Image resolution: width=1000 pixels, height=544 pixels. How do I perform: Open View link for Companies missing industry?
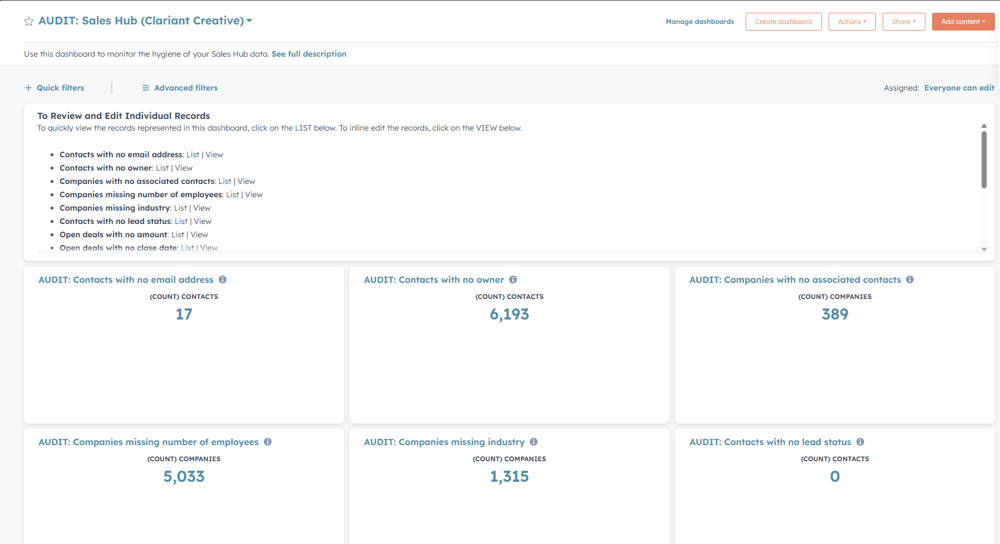point(202,208)
